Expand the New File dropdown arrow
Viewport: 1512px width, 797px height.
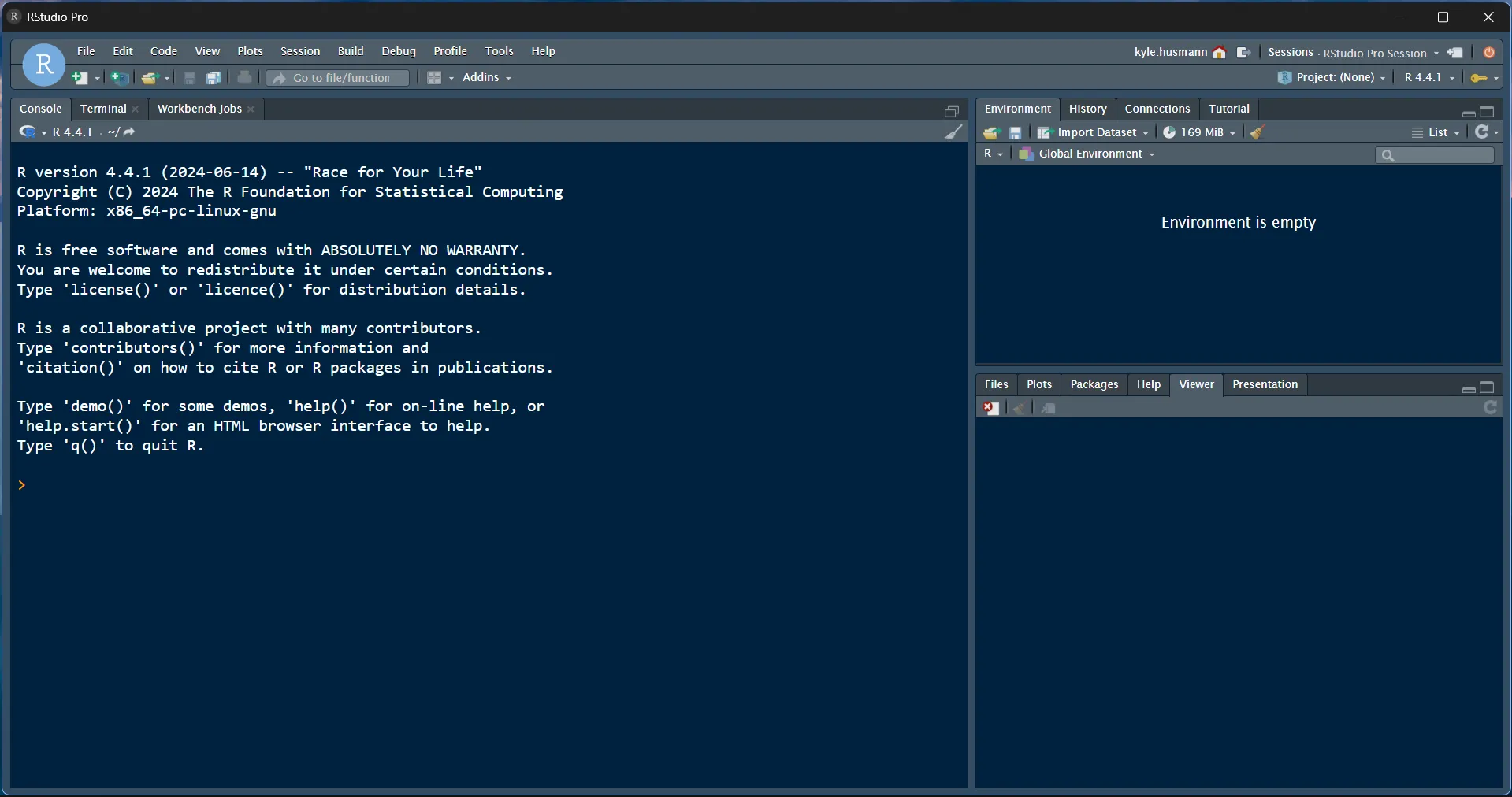97,78
